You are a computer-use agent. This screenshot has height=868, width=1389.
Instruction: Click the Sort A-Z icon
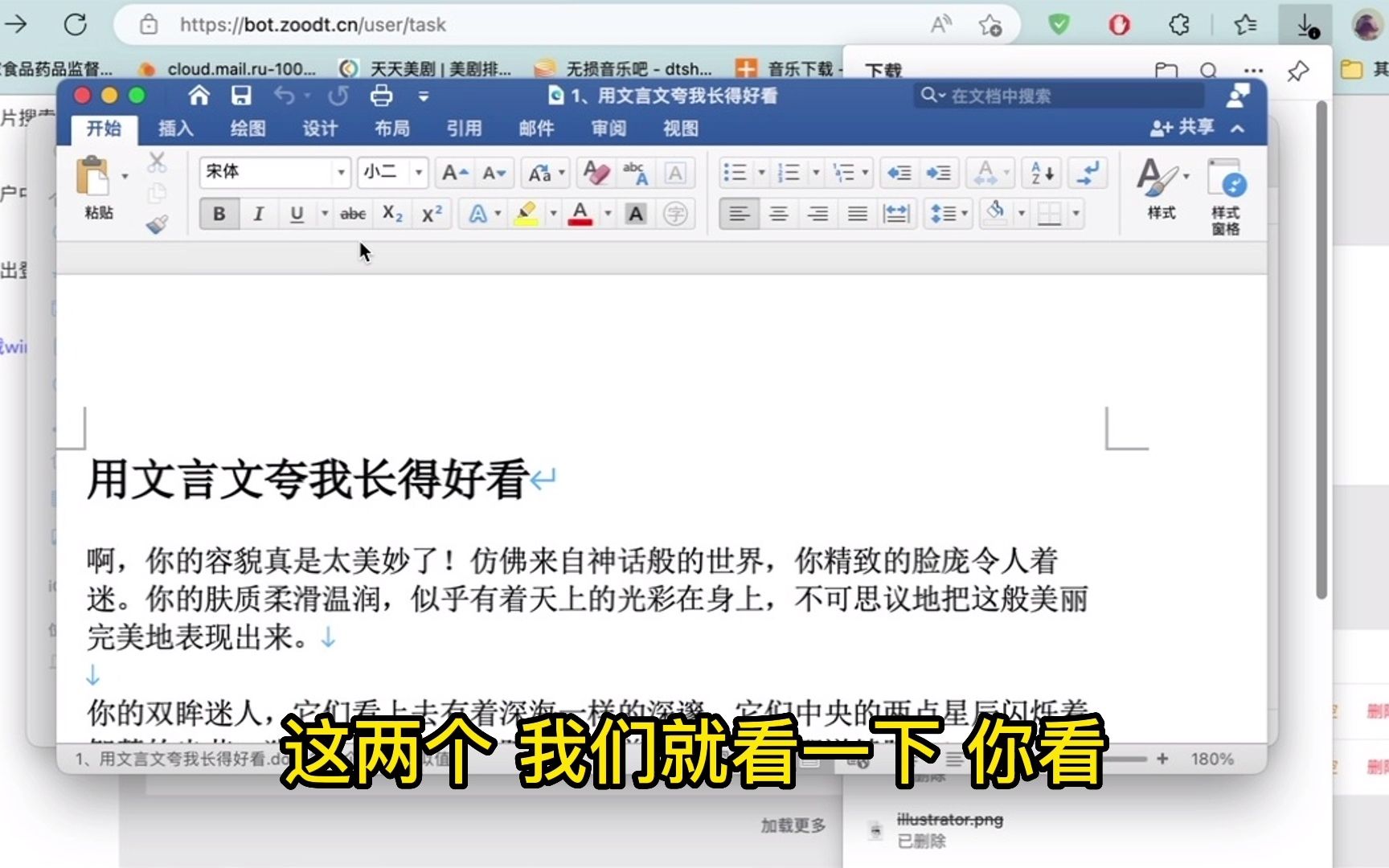tap(1040, 173)
